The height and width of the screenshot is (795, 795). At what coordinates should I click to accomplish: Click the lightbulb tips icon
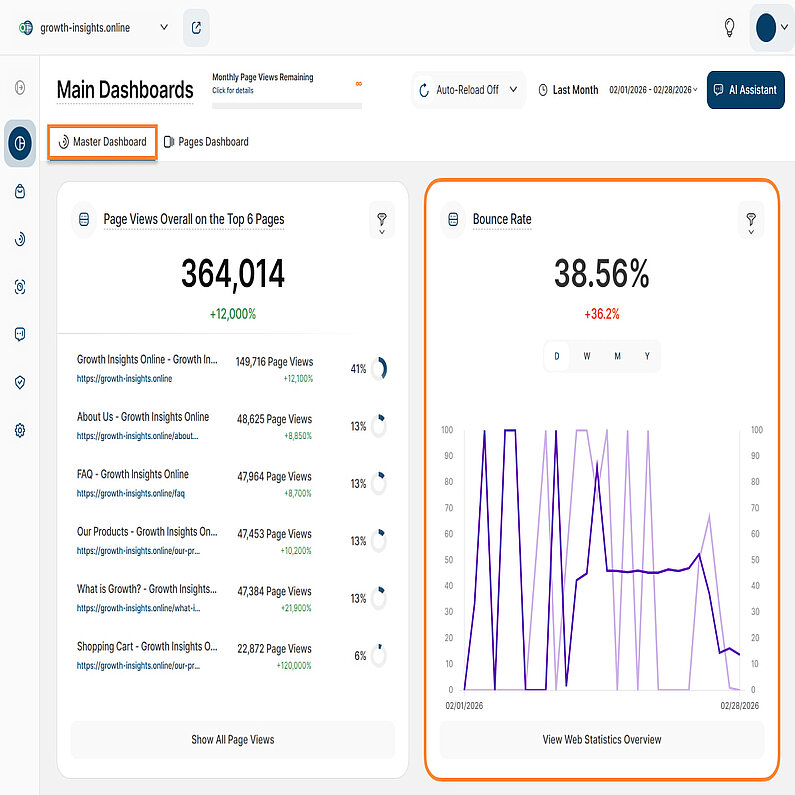(729, 27)
